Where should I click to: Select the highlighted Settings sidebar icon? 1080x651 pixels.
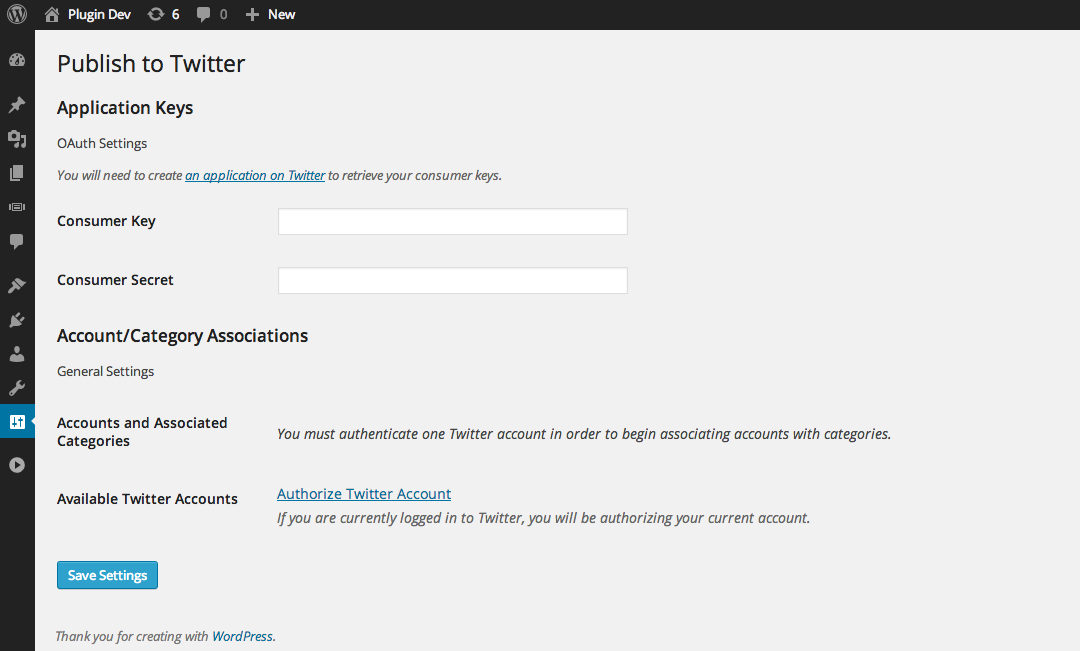coord(17,422)
